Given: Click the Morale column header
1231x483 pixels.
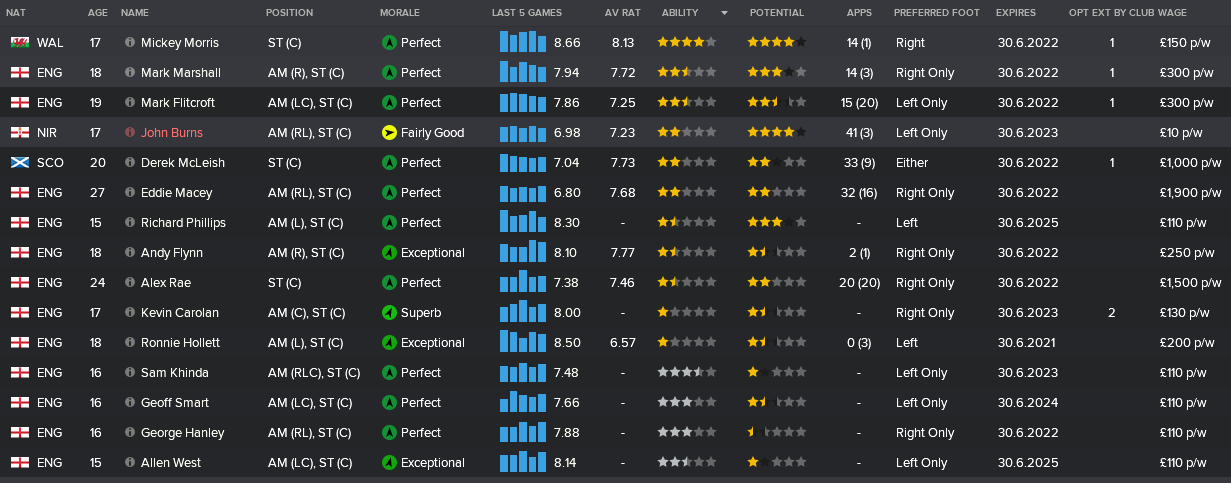Looking at the screenshot, I should [400, 13].
